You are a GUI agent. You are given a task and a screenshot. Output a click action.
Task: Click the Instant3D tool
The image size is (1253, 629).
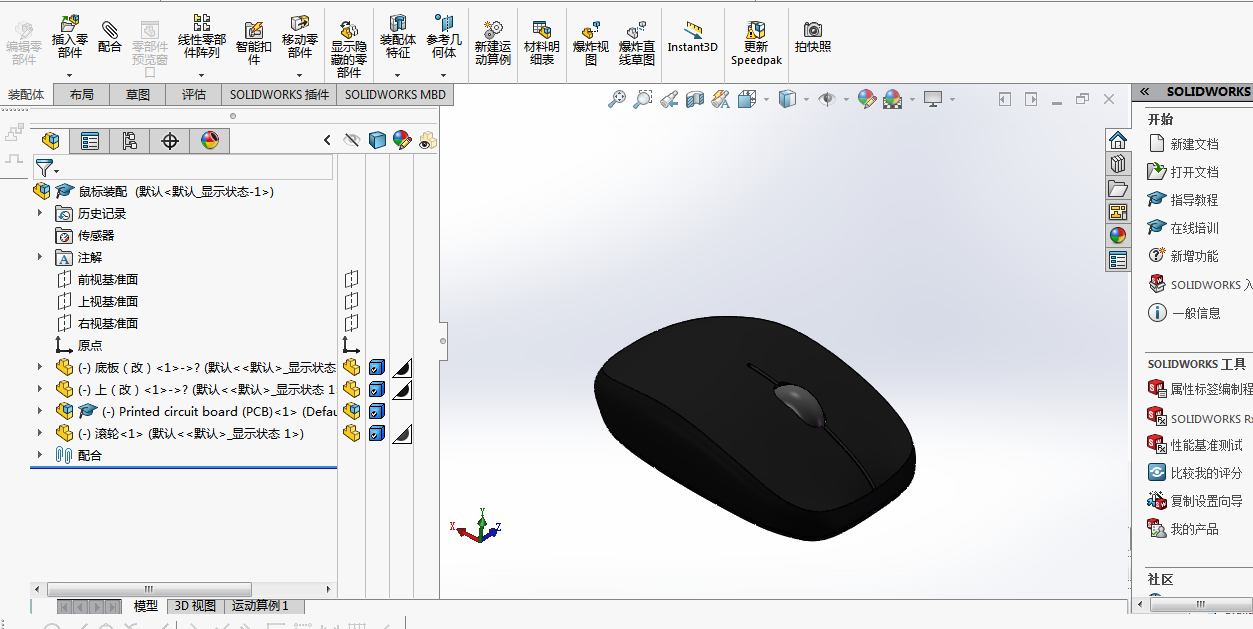[692, 37]
